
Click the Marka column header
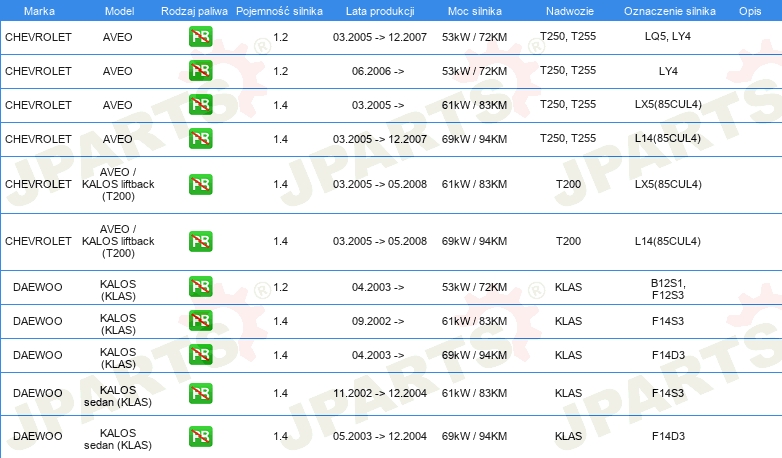(39, 11)
